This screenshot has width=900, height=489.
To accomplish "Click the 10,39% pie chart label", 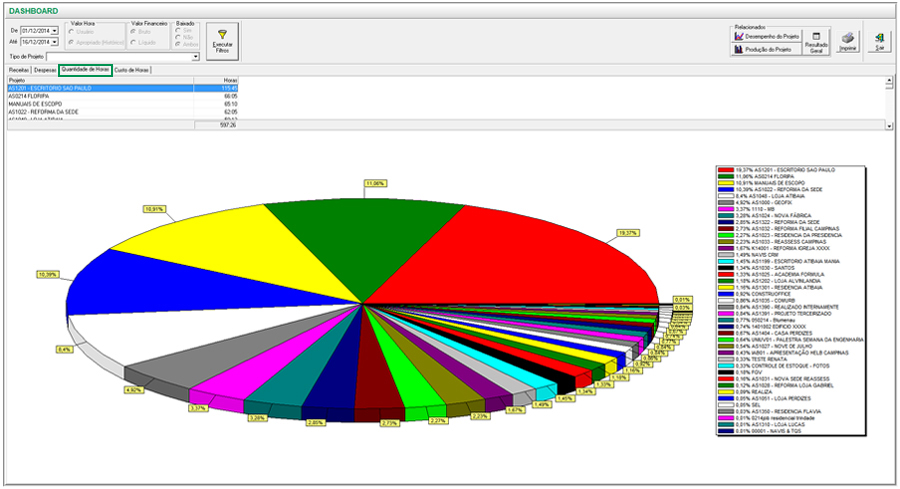I will click(x=48, y=275).
